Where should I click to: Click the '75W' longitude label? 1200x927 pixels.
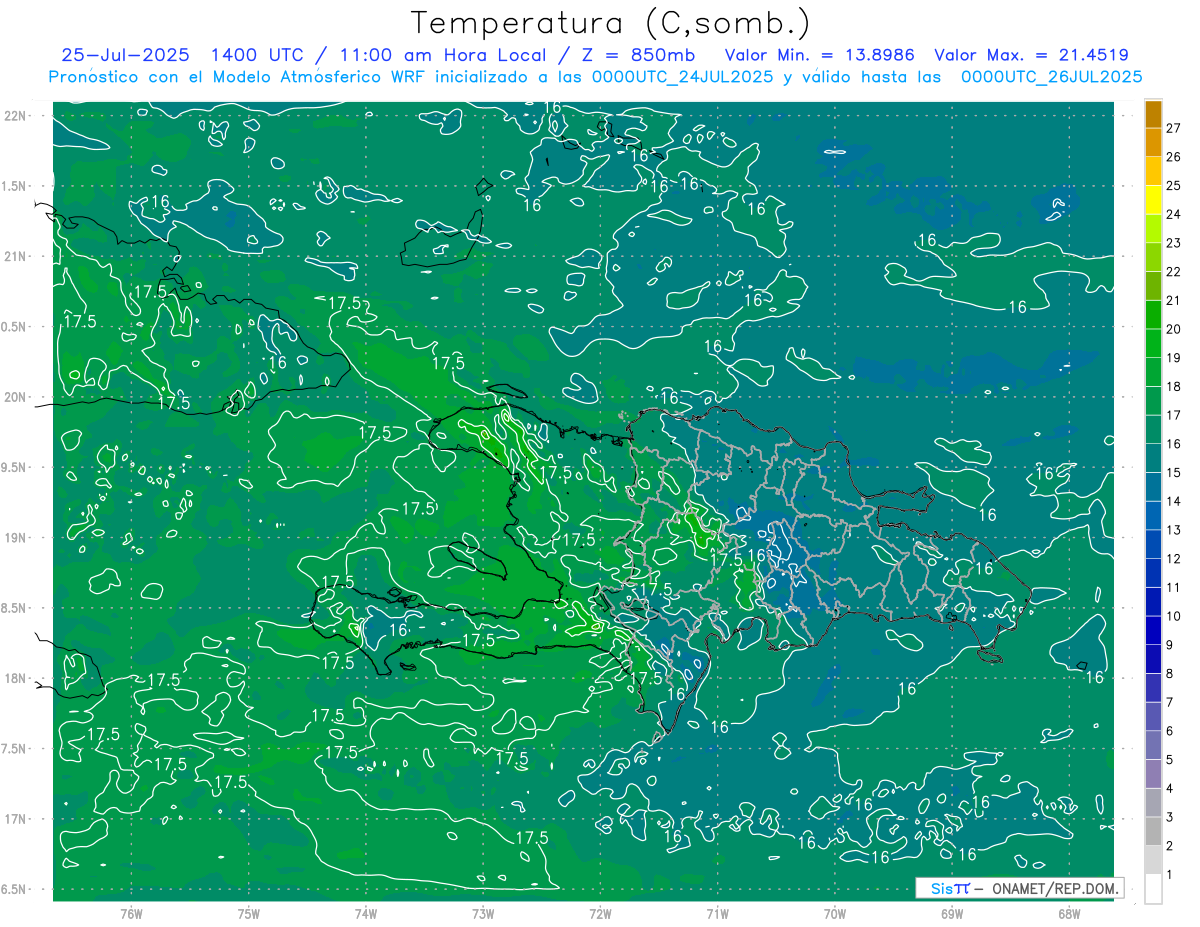click(249, 913)
